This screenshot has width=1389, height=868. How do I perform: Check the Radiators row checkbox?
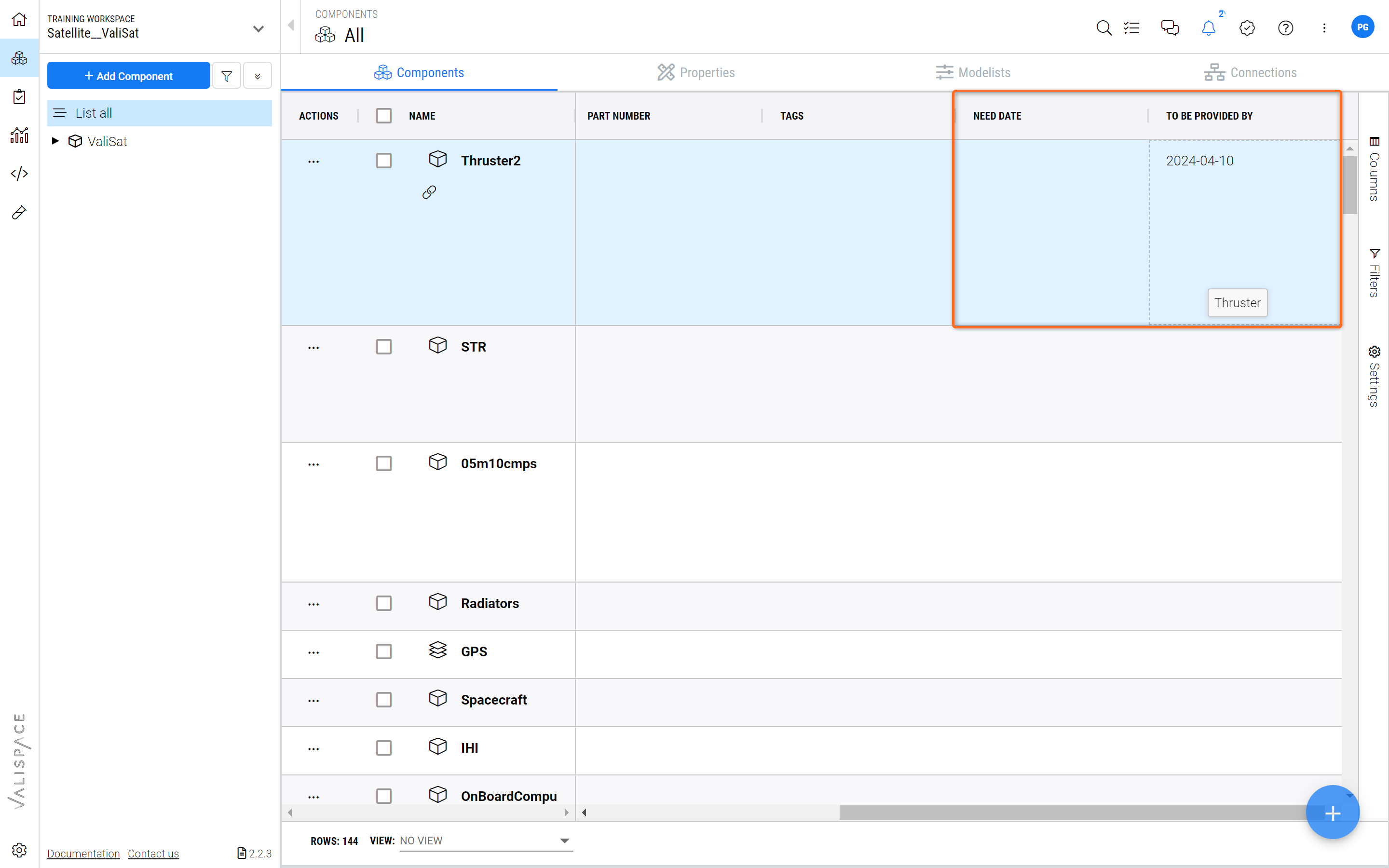384,603
